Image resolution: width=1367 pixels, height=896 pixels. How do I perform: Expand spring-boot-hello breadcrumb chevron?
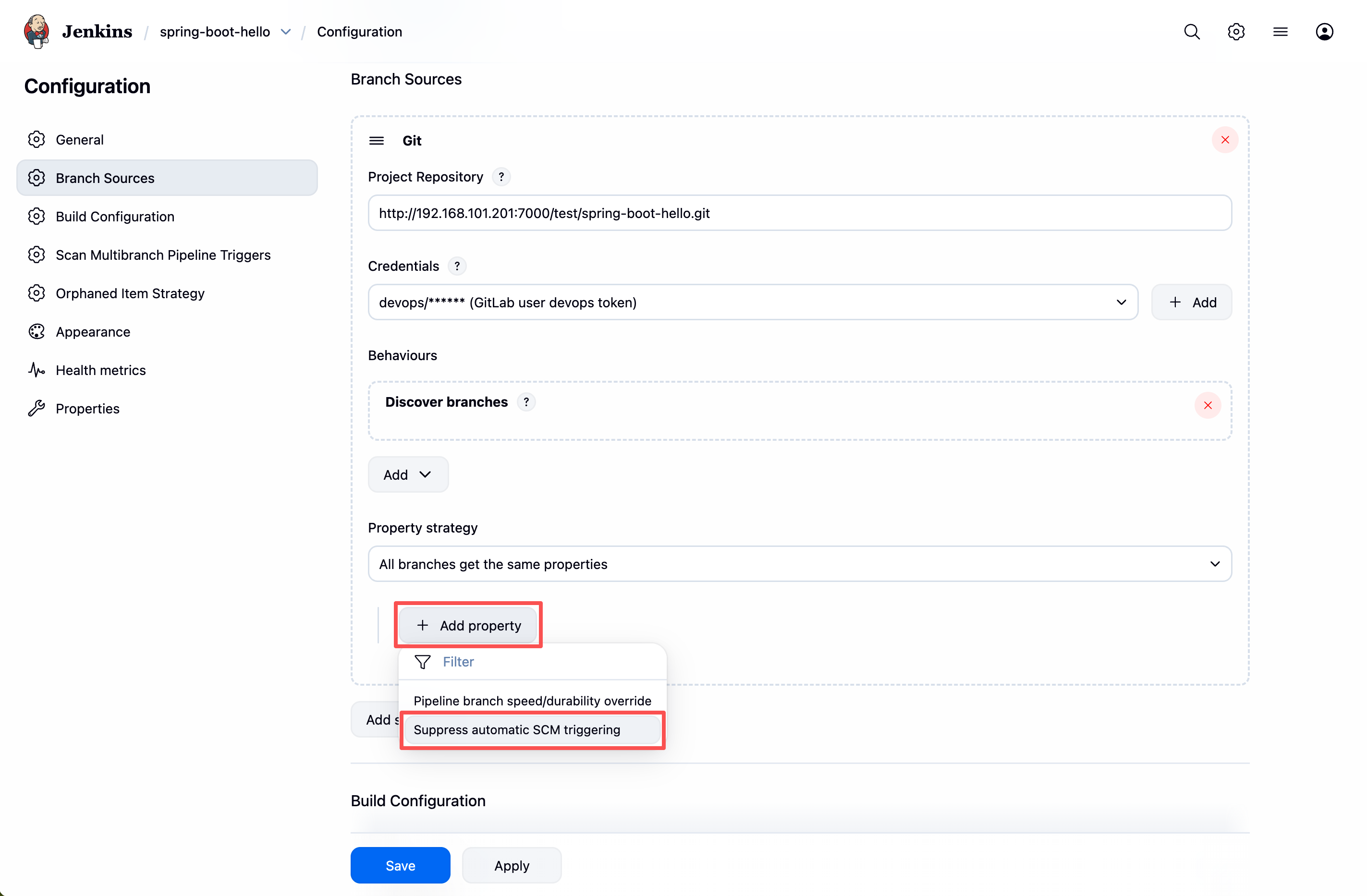[x=286, y=32]
